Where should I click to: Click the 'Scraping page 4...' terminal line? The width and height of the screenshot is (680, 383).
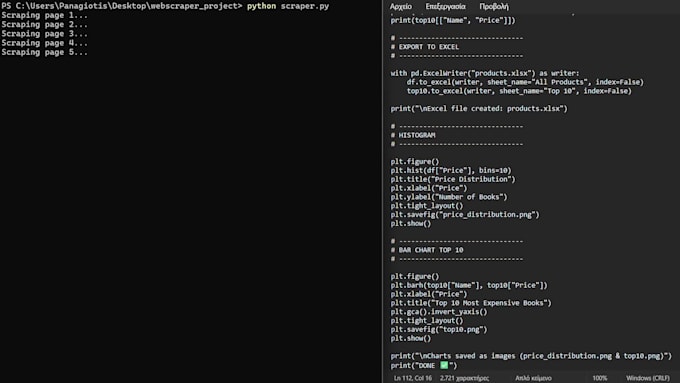click(x=44, y=43)
